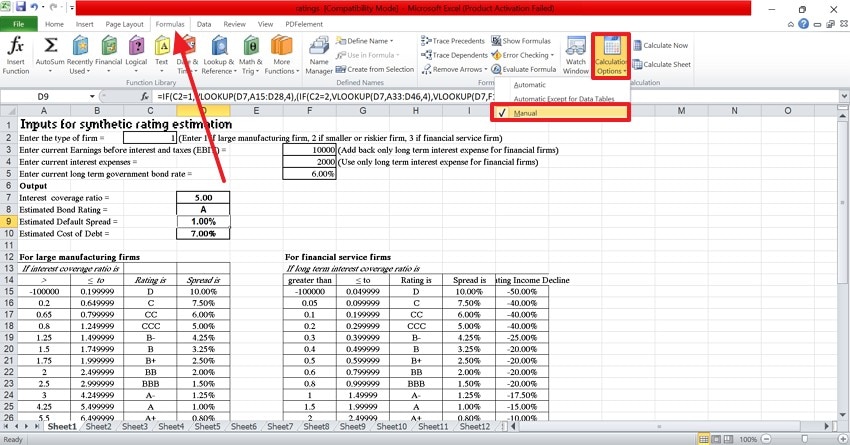Click the AutoSum sigma icon

[x=50, y=46]
